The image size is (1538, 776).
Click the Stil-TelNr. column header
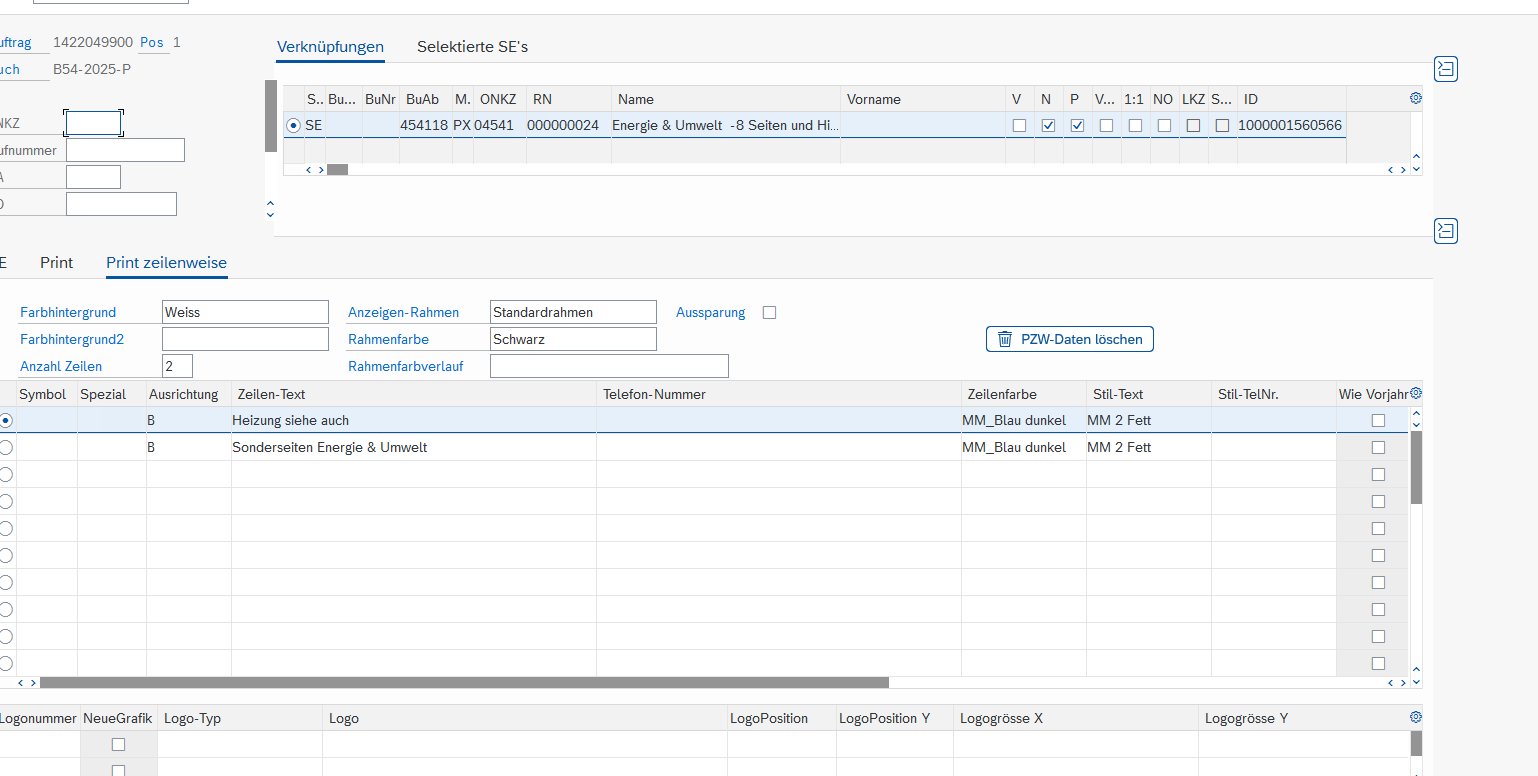point(1274,394)
